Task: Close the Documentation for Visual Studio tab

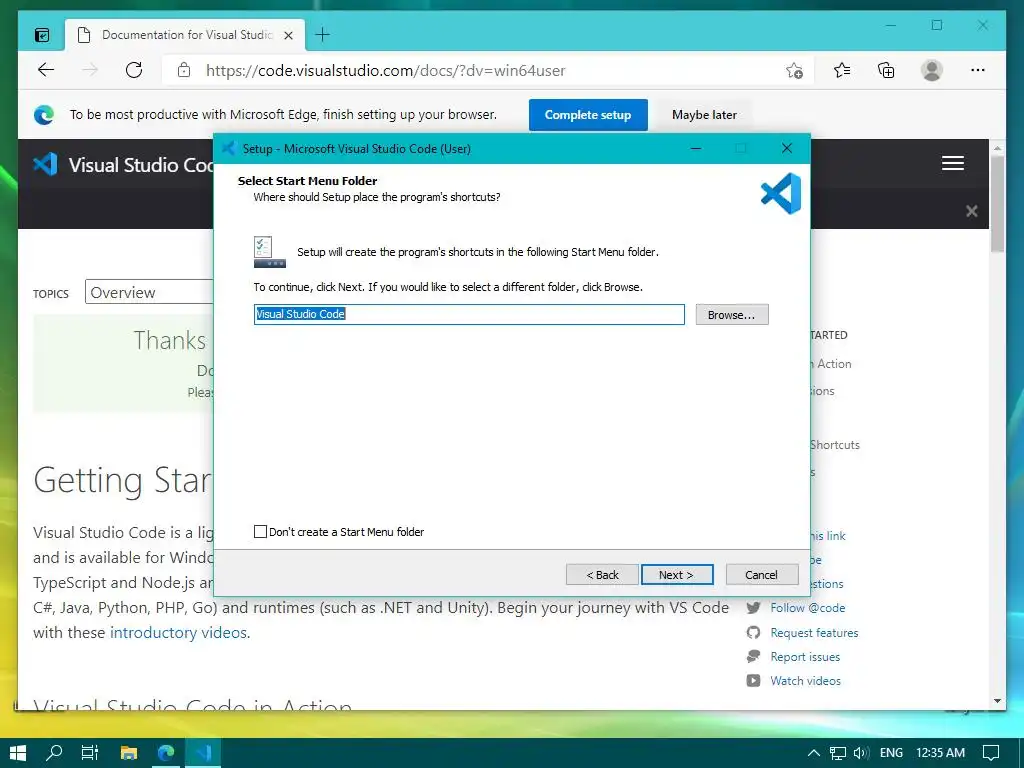Action: (x=288, y=35)
